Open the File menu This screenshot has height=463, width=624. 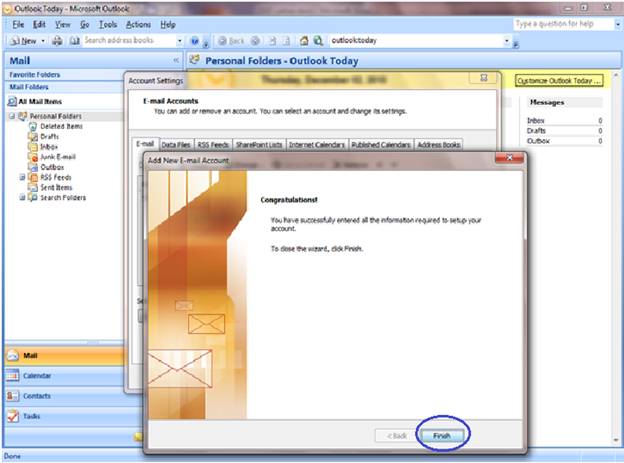pyautogui.click(x=18, y=24)
